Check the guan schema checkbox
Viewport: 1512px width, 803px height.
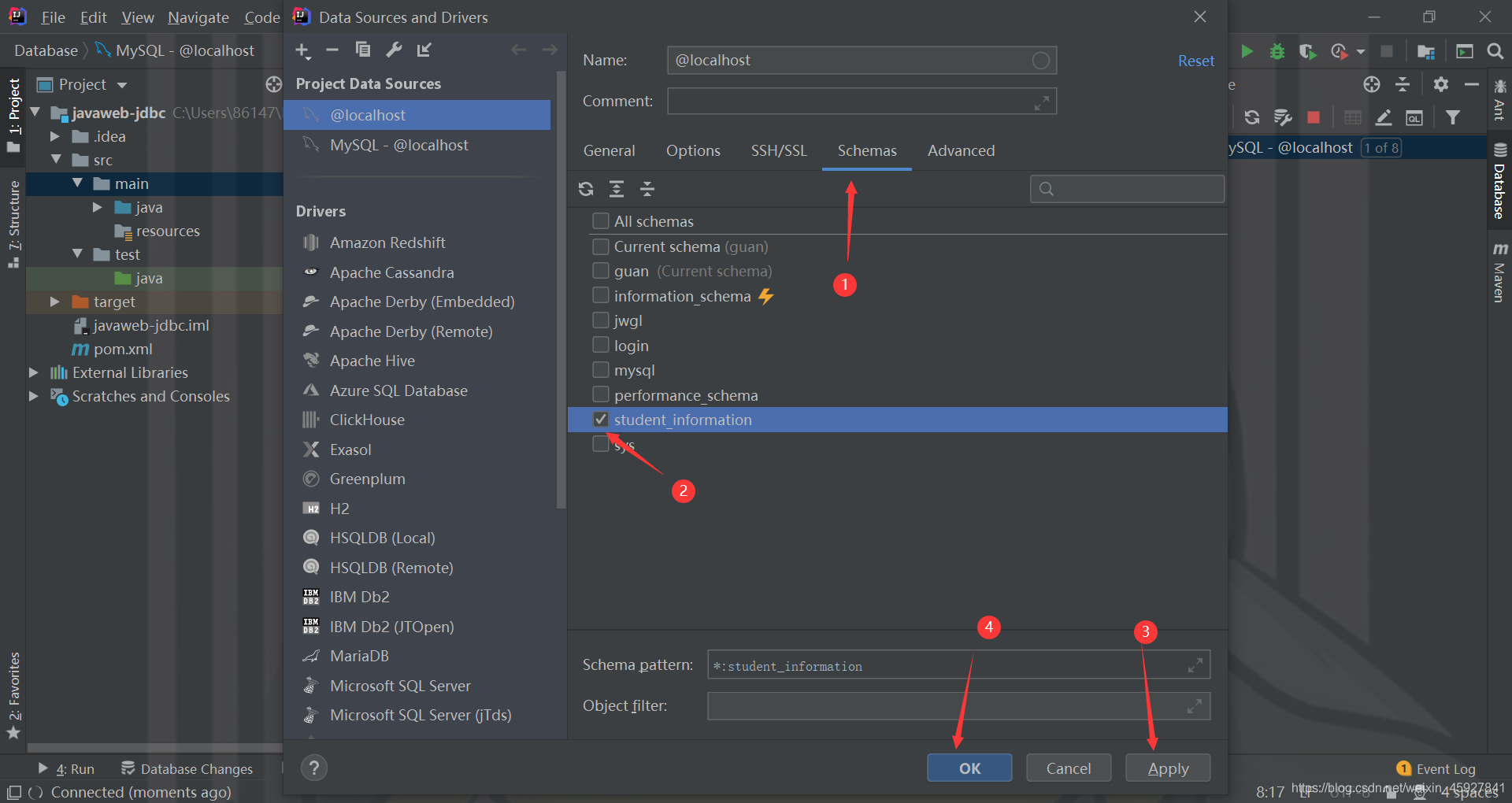(x=601, y=271)
